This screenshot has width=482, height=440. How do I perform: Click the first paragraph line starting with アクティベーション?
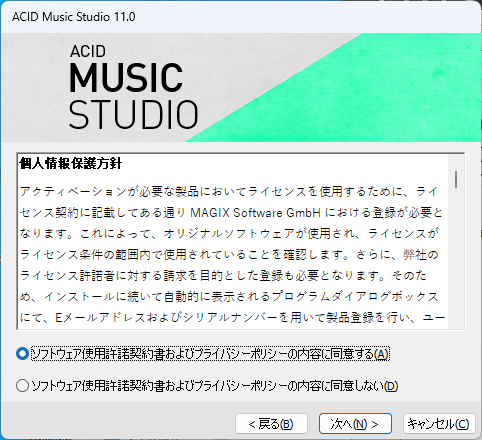(229, 192)
